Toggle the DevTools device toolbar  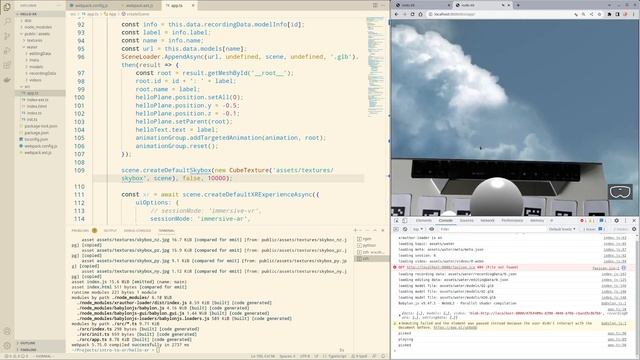click(x=404, y=220)
